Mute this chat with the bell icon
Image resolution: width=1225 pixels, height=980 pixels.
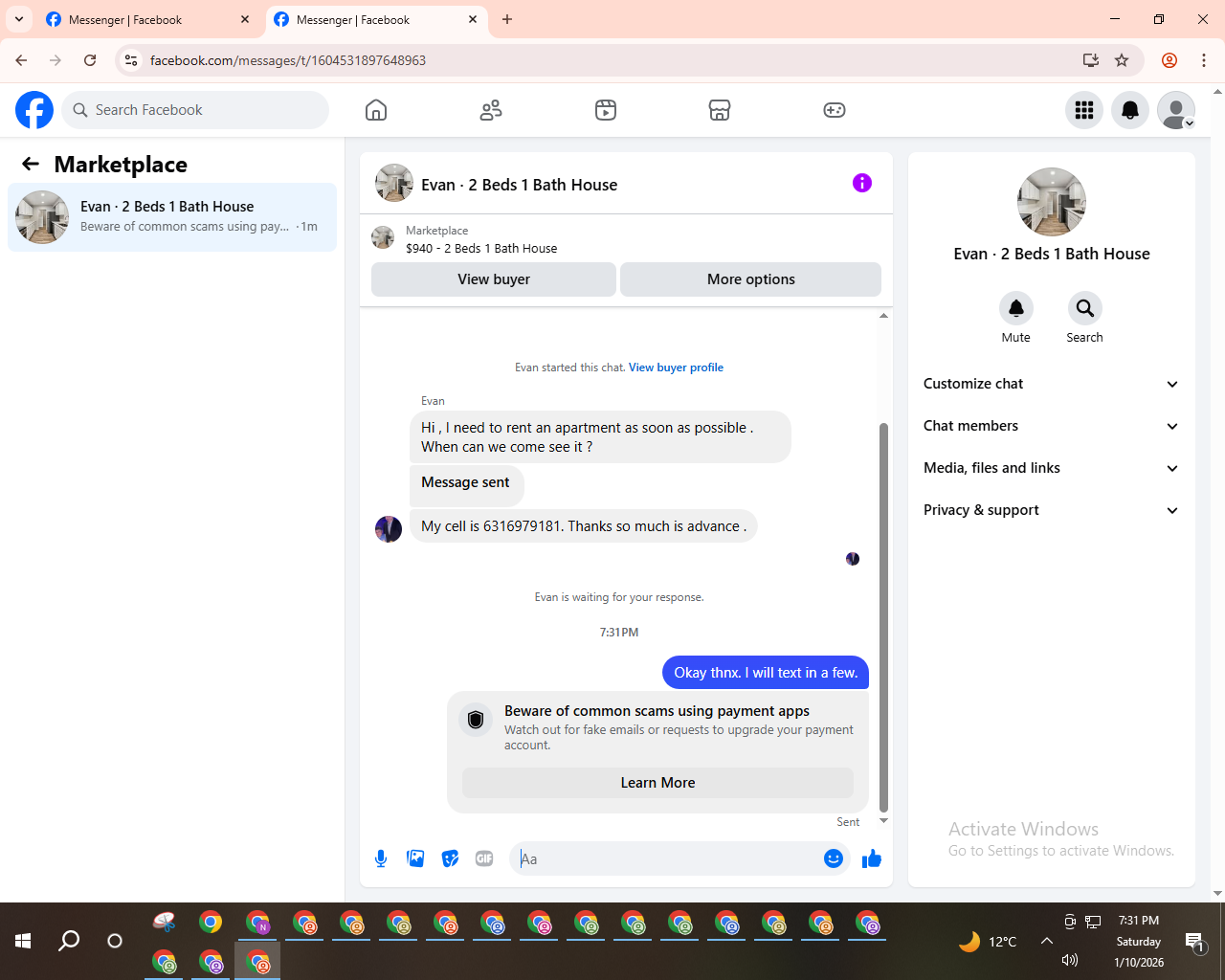point(1016,308)
